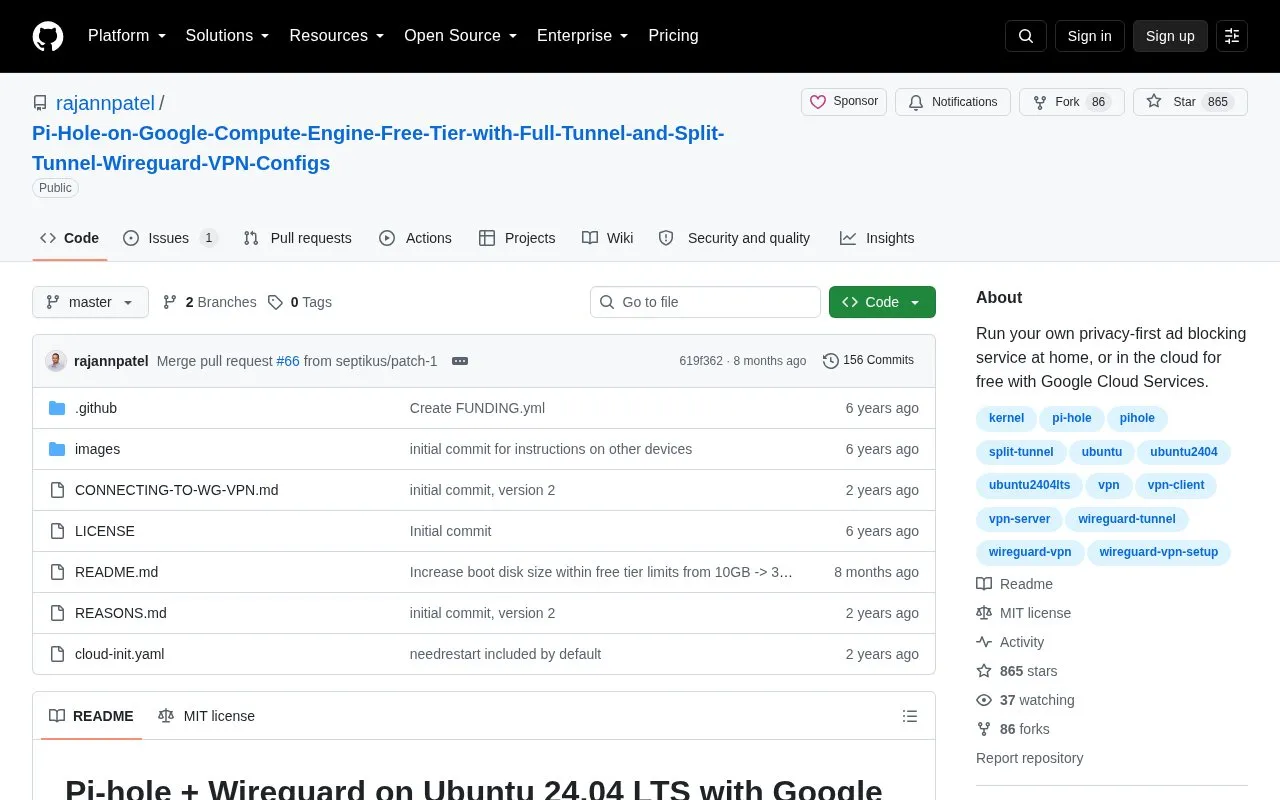Switch to the Wiki tab
The height and width of the screenshot is (800, 1280).
tap(608, 238)
